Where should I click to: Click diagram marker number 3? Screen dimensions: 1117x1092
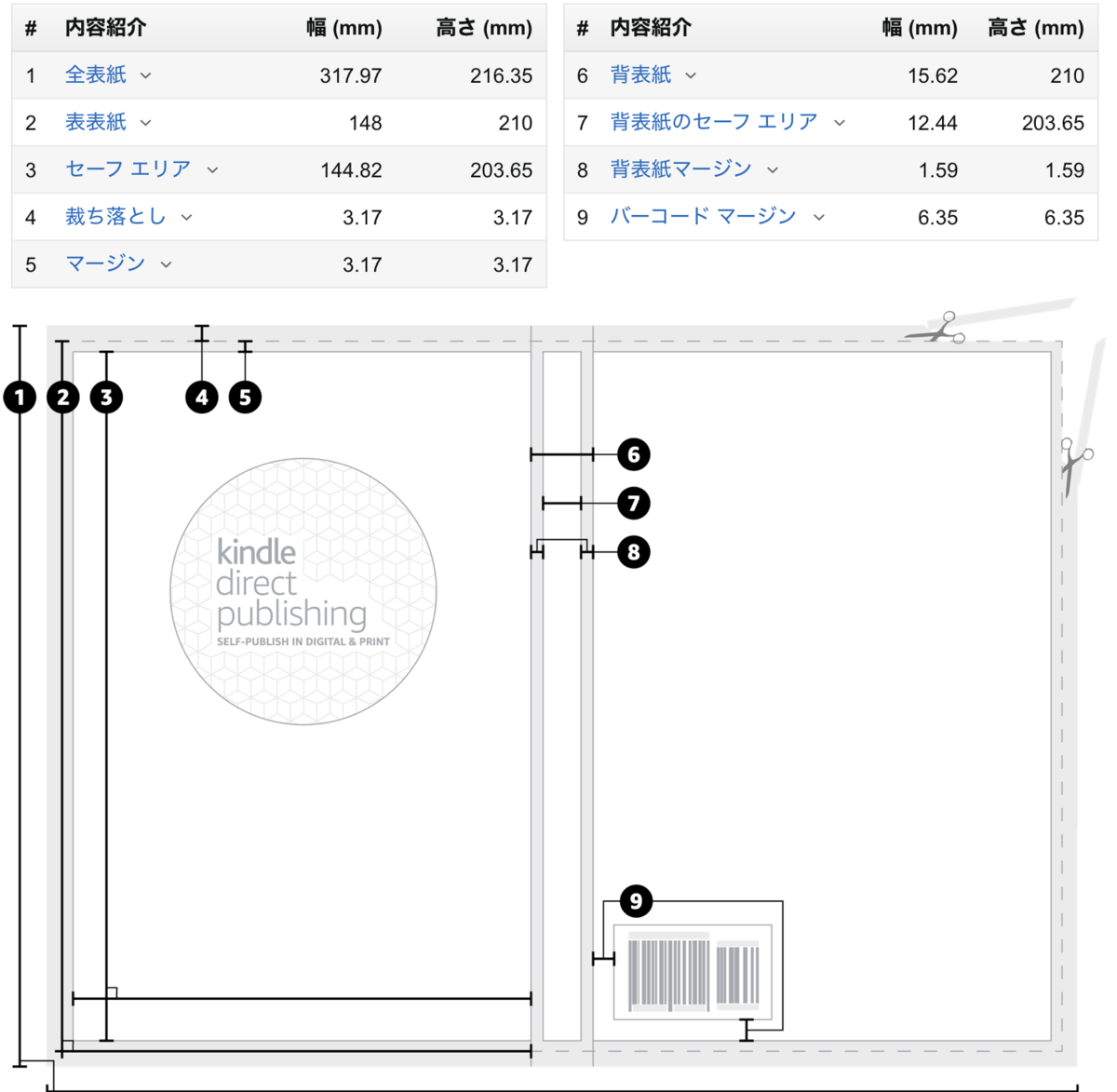pos(106,398)
